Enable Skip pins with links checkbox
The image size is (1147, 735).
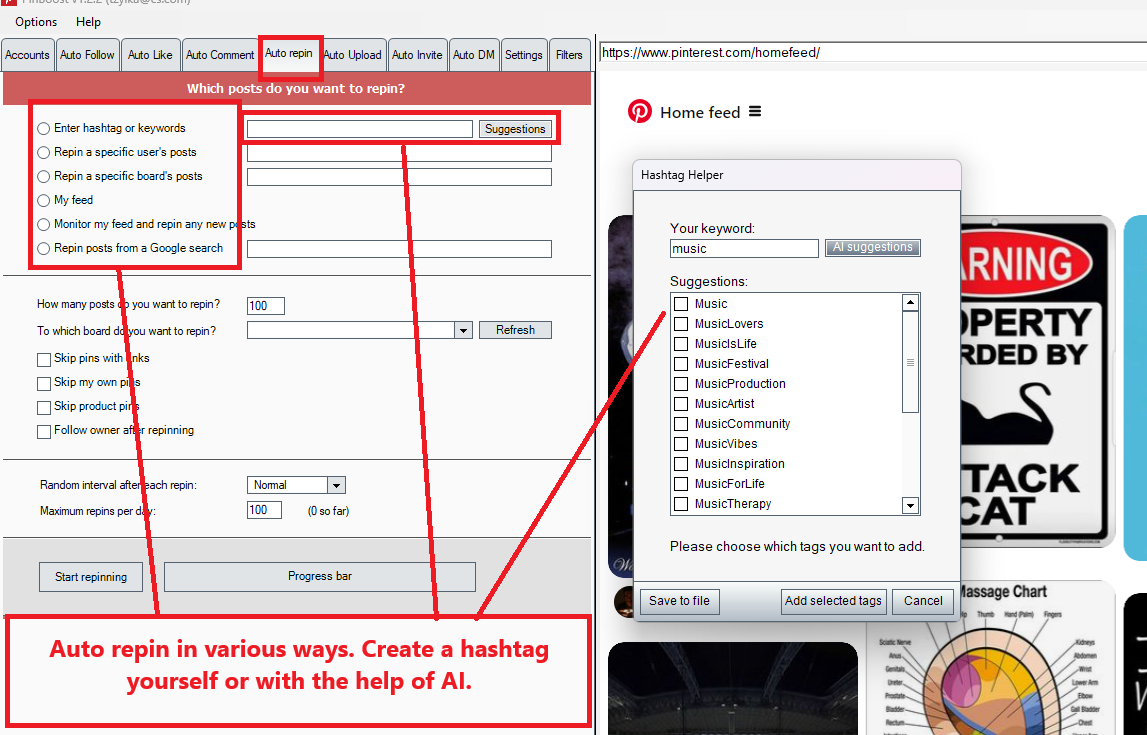44,360
